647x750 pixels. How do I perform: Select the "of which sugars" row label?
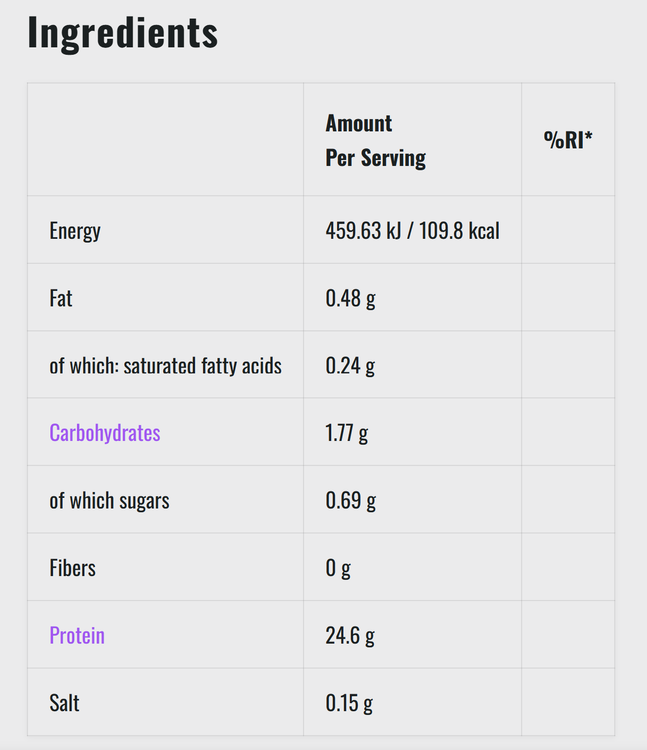pos(109,501)
